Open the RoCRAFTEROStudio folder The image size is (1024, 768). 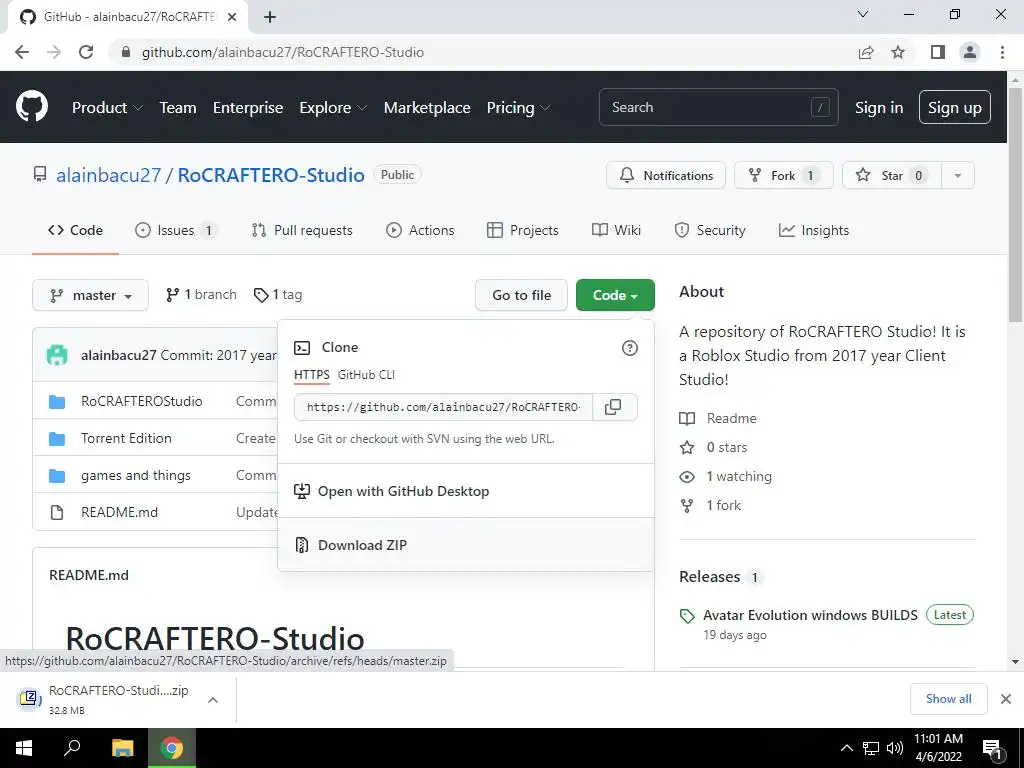click(141, 401)
